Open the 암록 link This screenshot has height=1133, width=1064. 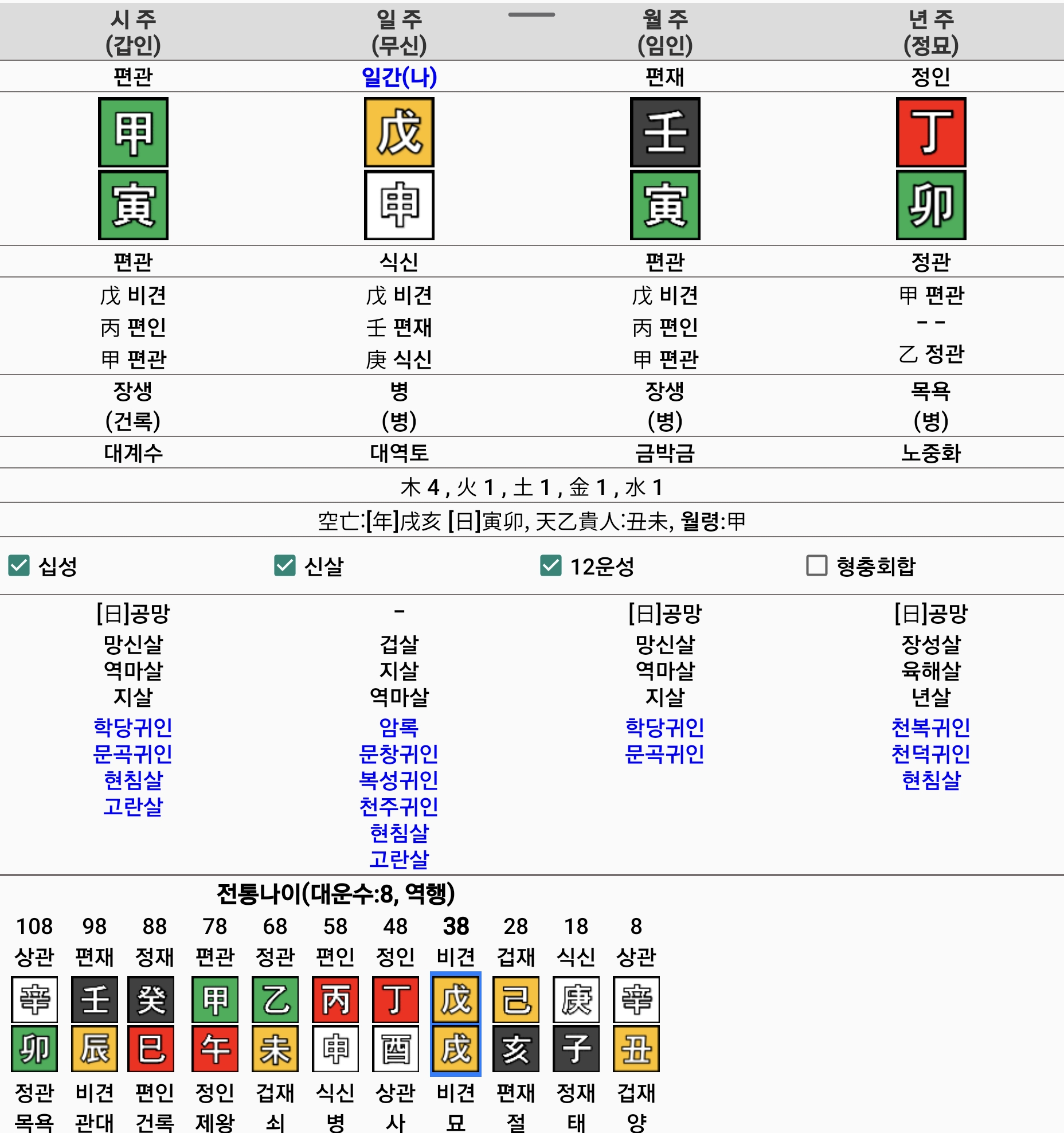pyautogui.click(x=399, y=727)
